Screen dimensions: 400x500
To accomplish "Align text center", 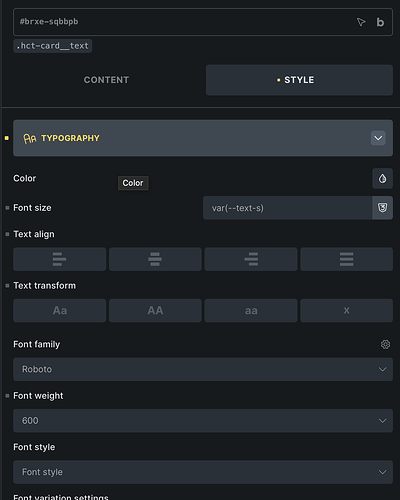I will tap(155, 259).
